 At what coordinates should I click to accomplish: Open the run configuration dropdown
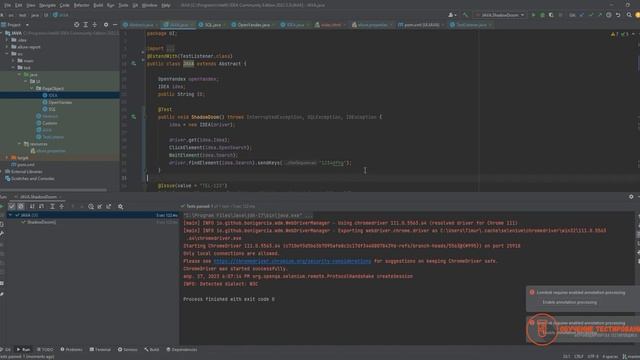[x=500, y=15]
